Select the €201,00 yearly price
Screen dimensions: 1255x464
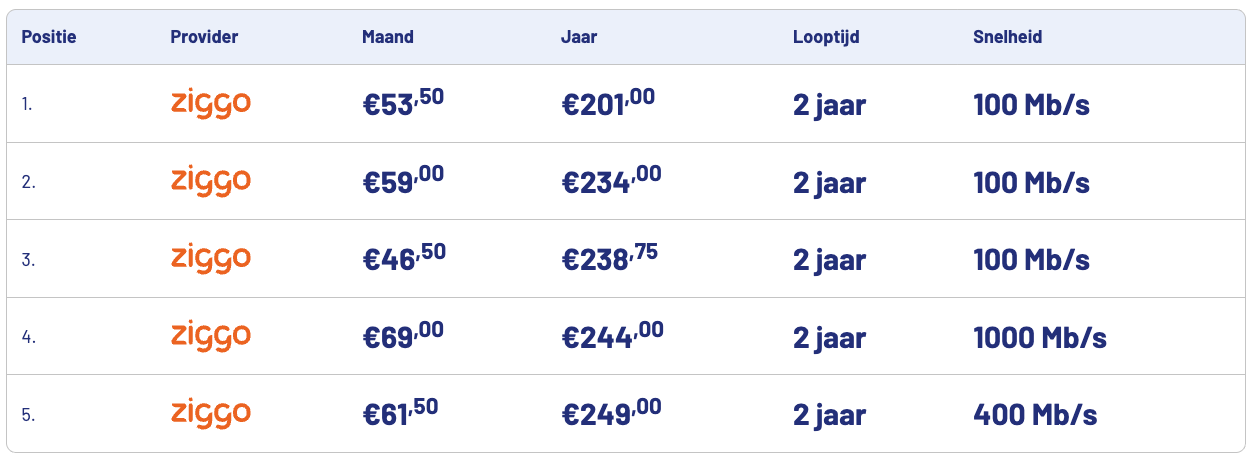point(608,104)
